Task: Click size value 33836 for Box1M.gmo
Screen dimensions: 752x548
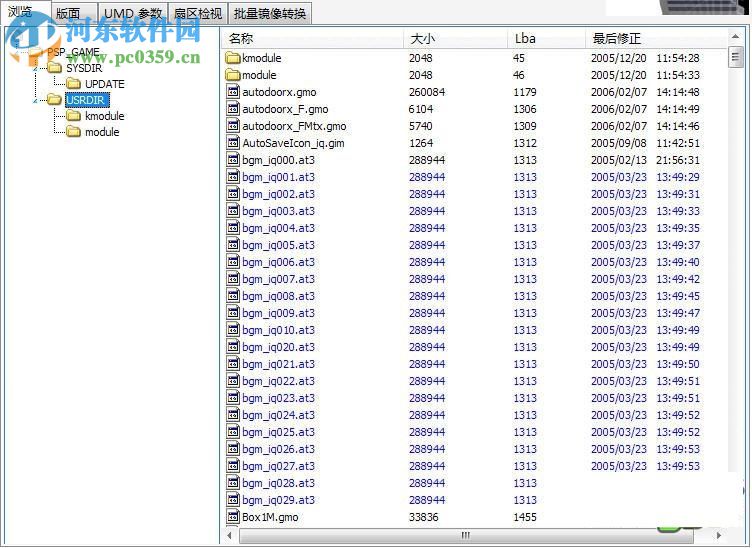Action: [423, 517]
